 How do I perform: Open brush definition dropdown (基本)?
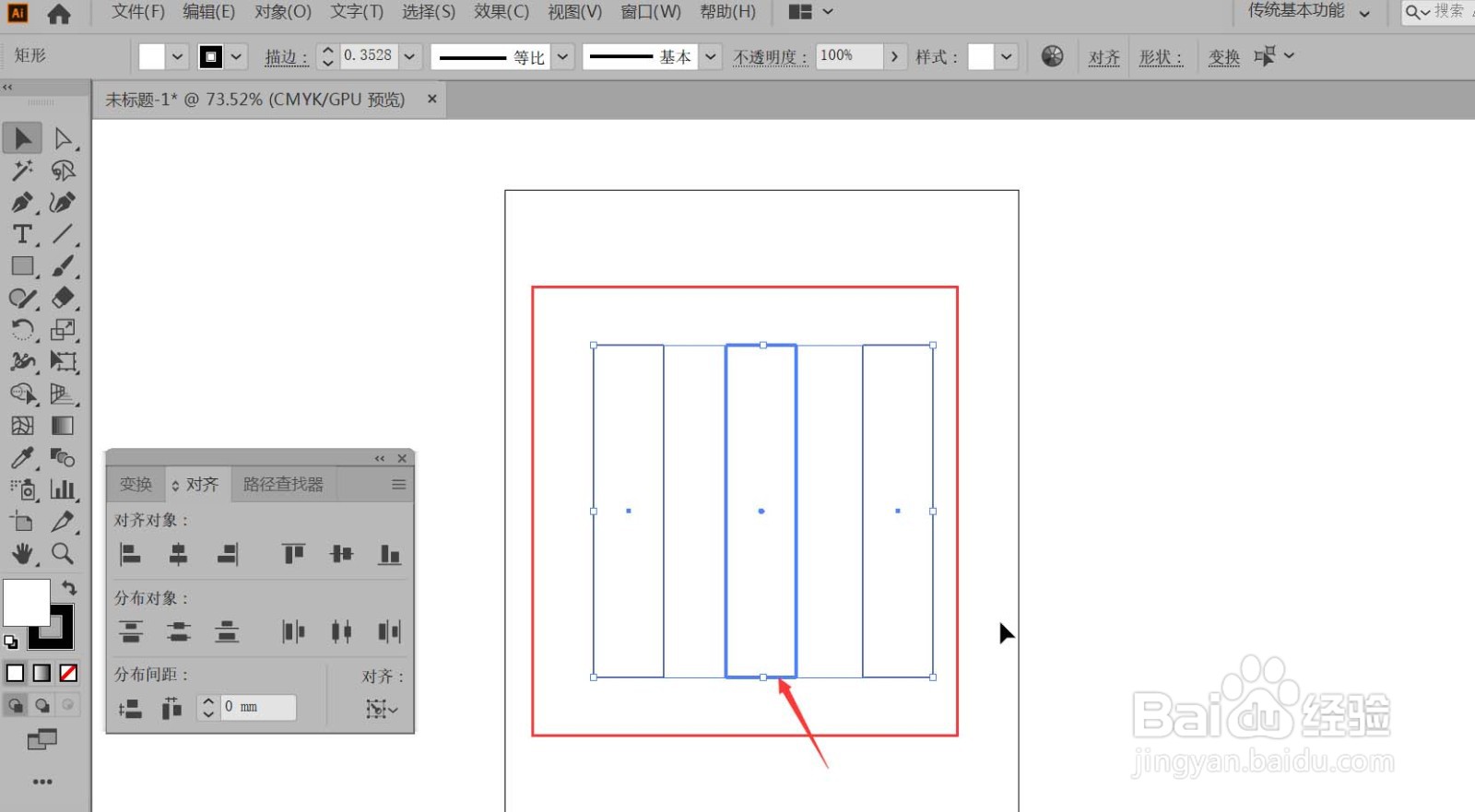click(710, 56)
